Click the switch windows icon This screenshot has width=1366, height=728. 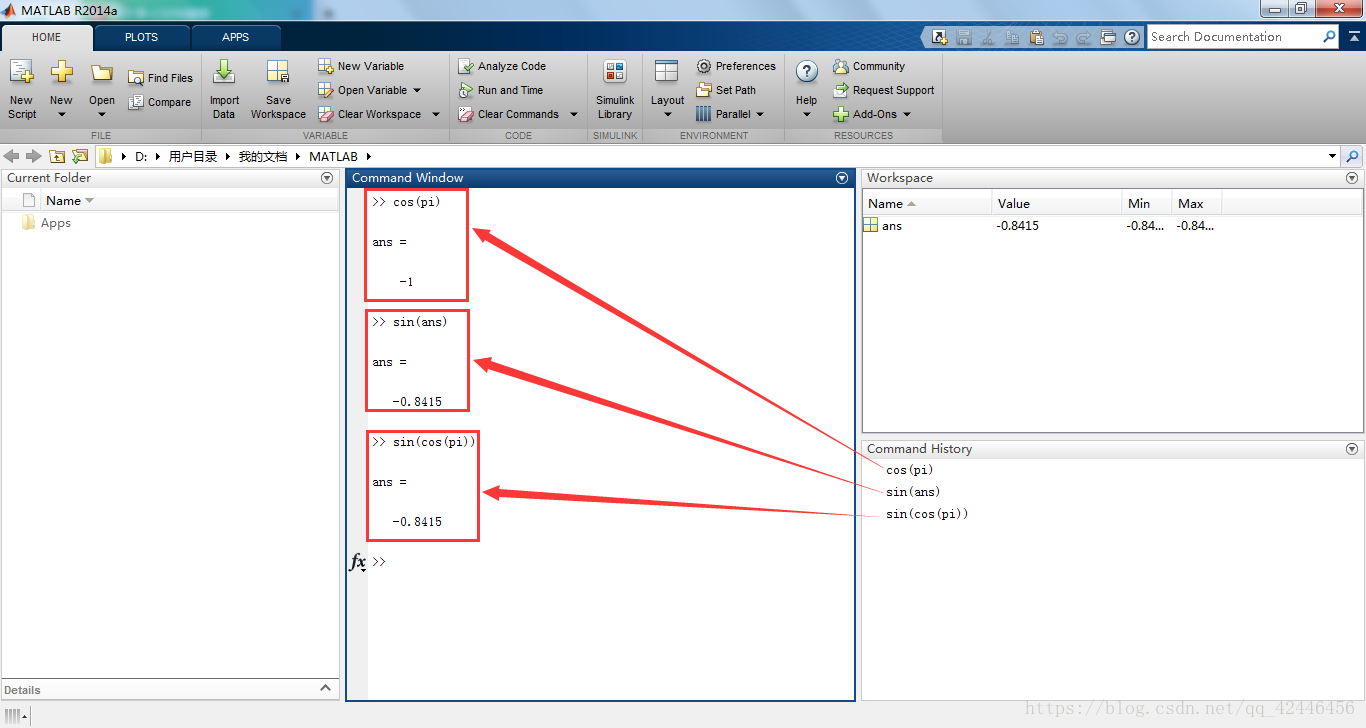[x=1108, y=37]
